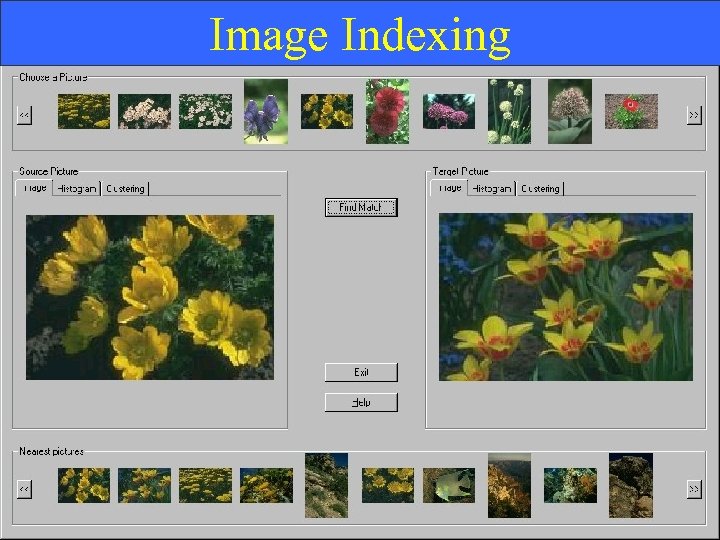The image size is (720, 540).
Task: Click the Exit button
Action: pos(361,372)
